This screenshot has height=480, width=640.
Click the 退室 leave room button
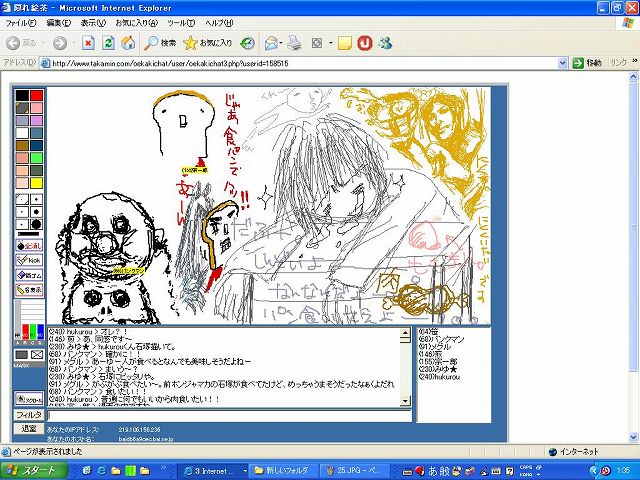[29, 428]
